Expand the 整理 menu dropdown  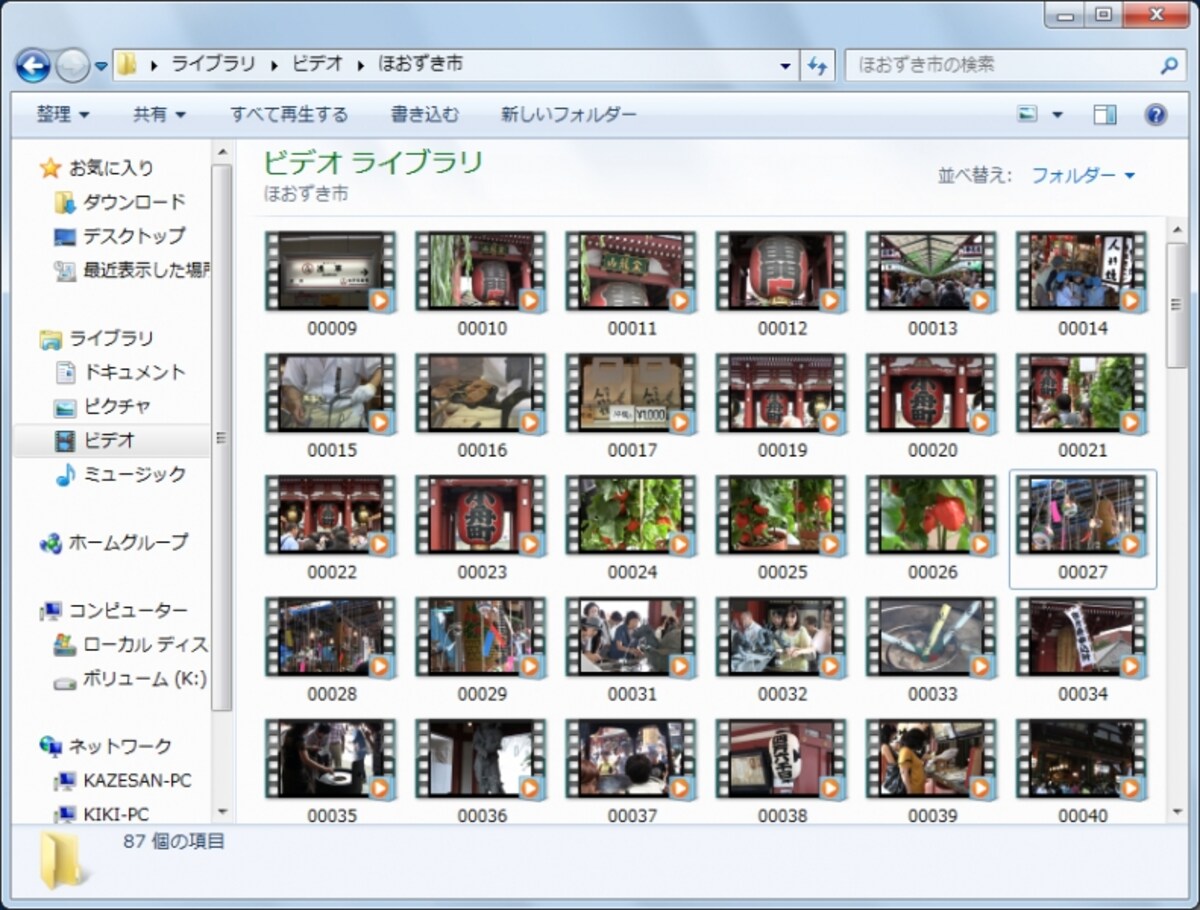click(x=63, y=115)
